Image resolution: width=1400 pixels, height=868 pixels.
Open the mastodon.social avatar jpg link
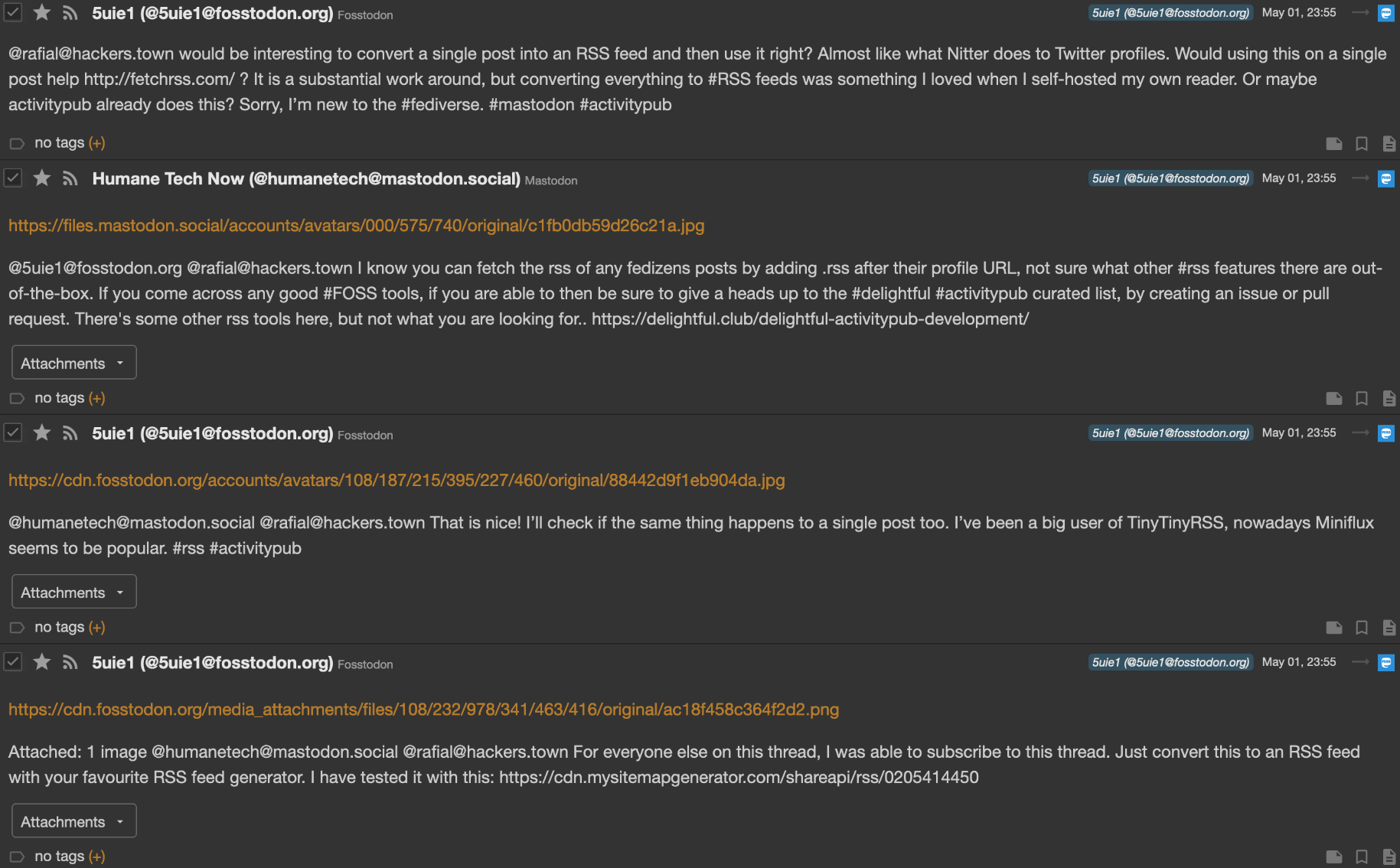click(356, 226)
